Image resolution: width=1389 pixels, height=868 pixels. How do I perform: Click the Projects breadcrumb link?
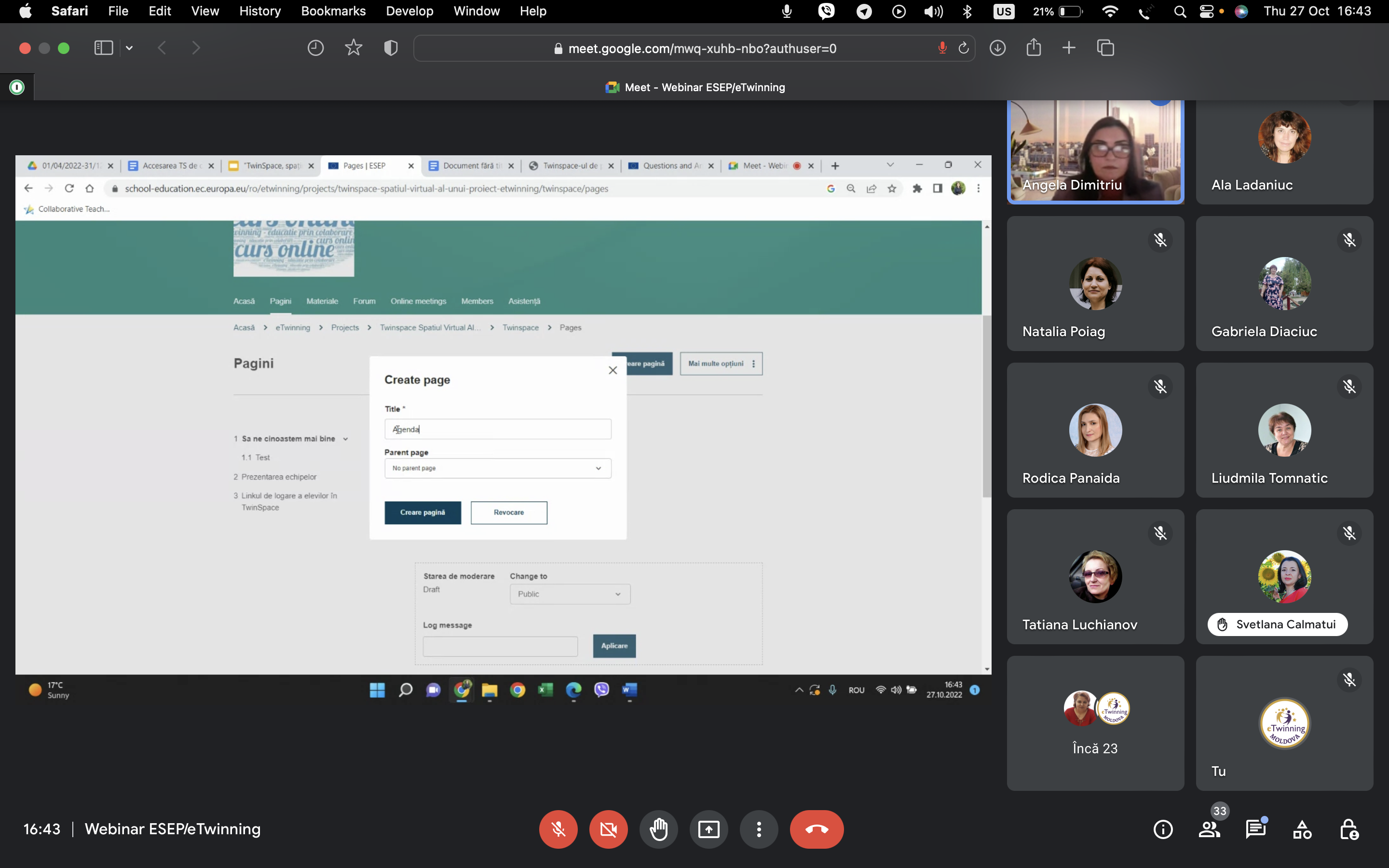(345, 327)
